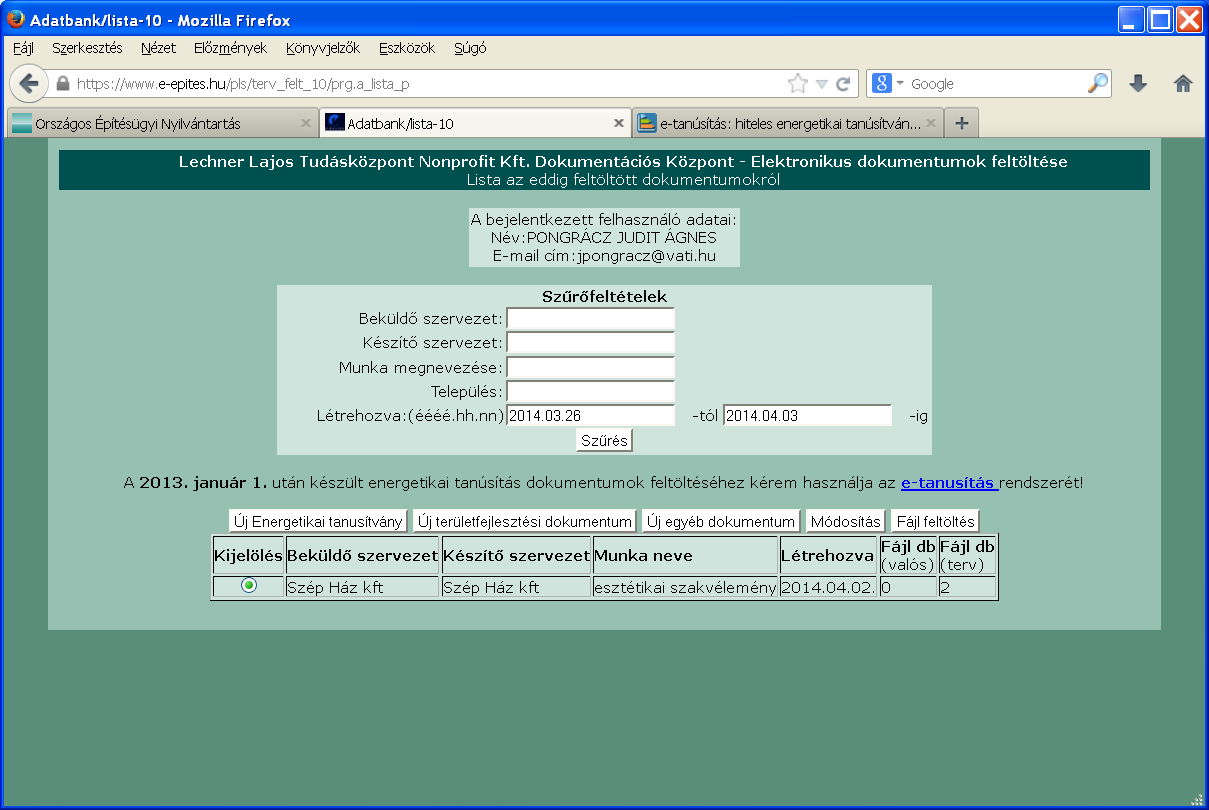Open the Eszközök menu

coord(407,48)
